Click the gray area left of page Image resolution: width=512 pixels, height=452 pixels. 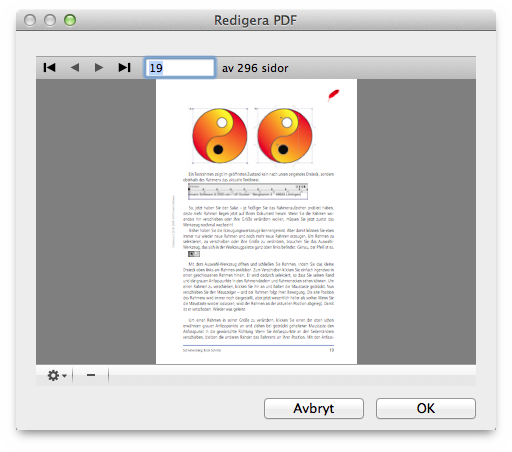click(x=96, y=221)
